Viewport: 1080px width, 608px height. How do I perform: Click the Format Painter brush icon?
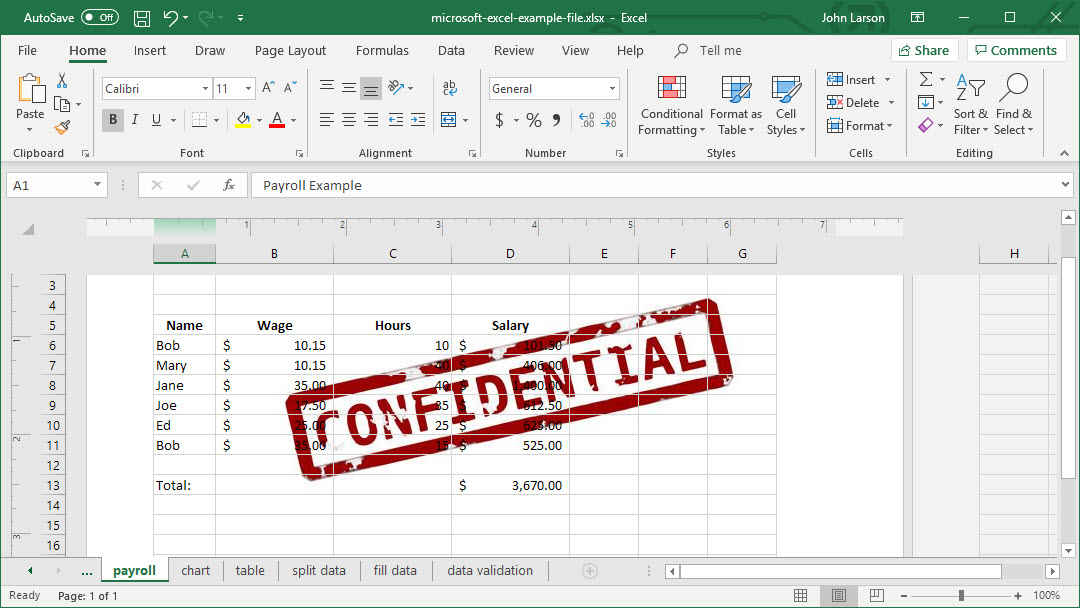tap(62, 127)
